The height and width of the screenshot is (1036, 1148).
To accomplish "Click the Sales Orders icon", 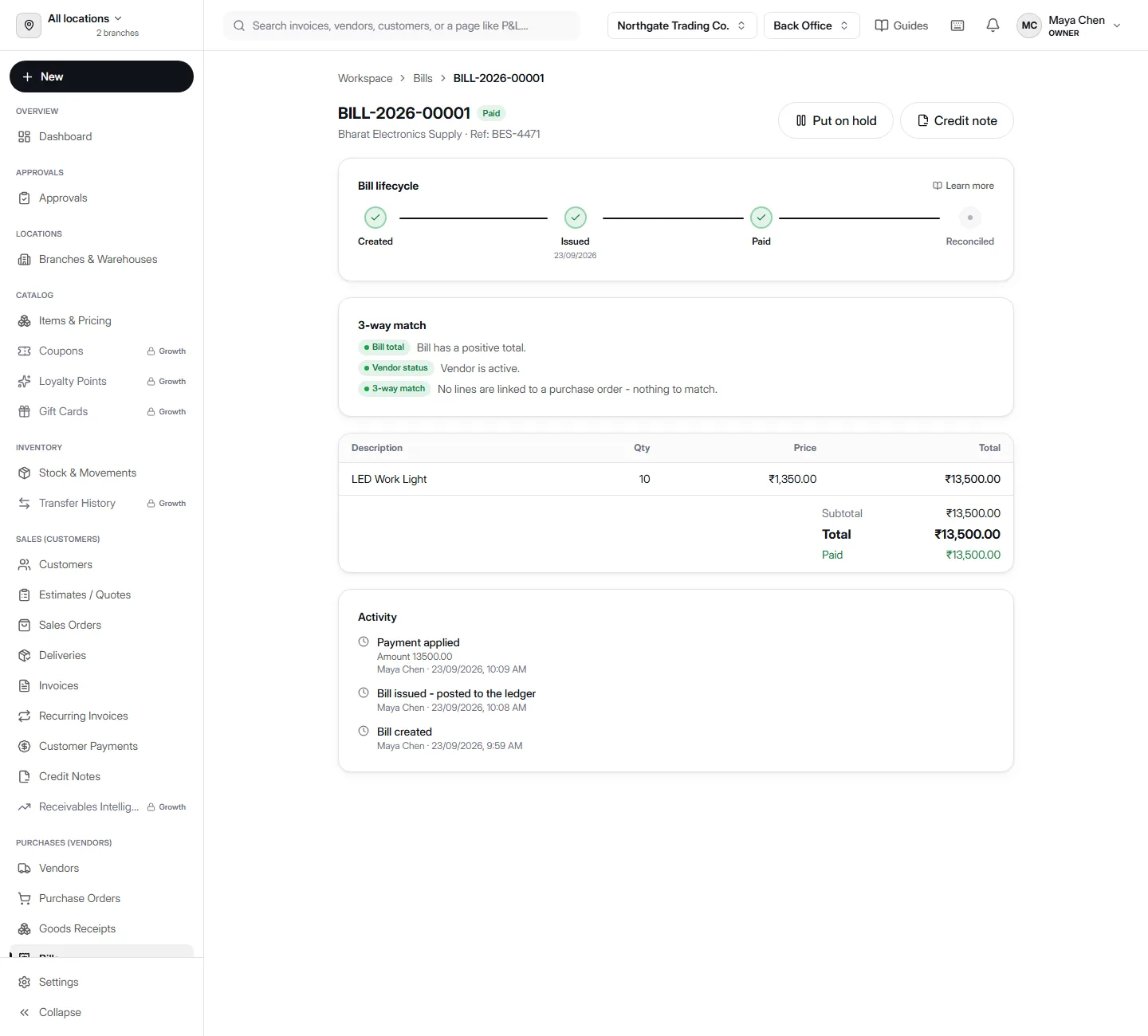I will click(x=25, y=625).
